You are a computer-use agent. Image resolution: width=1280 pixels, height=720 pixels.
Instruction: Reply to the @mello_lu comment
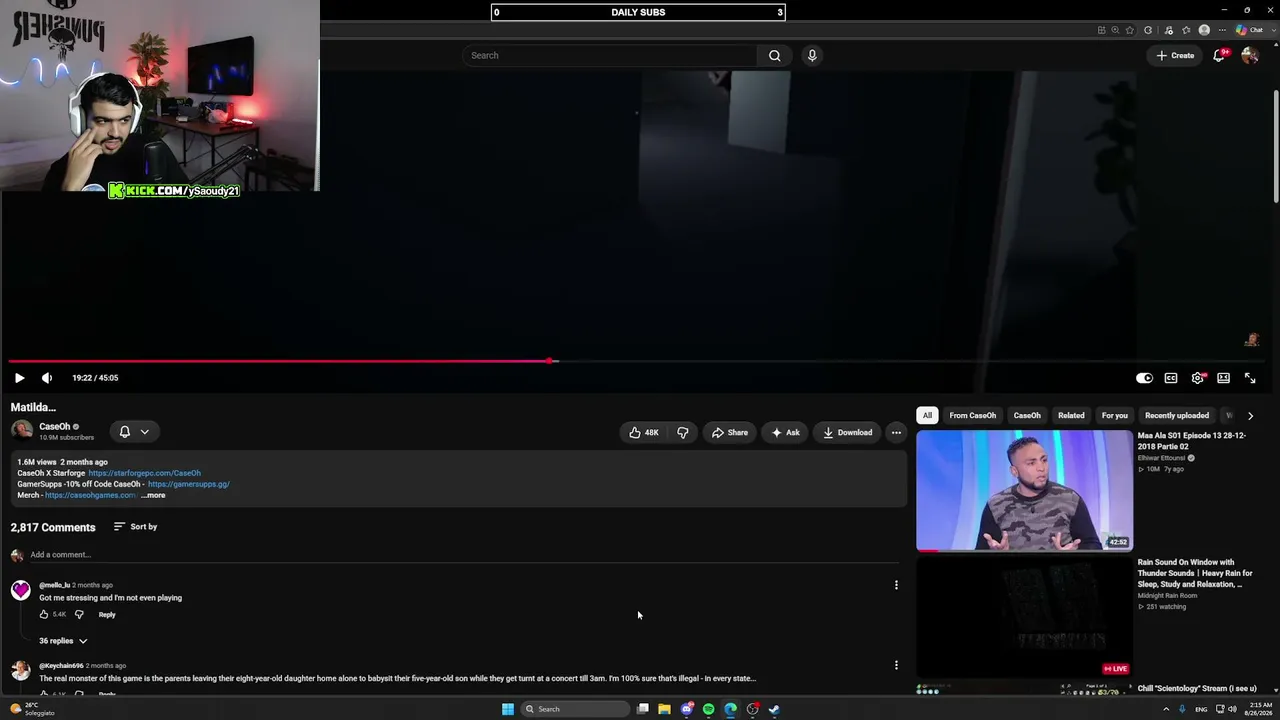tap(107, 614)
